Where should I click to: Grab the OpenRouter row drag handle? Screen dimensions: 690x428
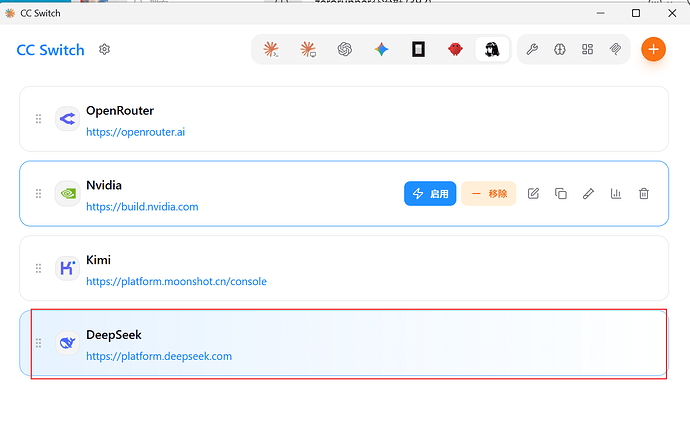coord(38,119)
